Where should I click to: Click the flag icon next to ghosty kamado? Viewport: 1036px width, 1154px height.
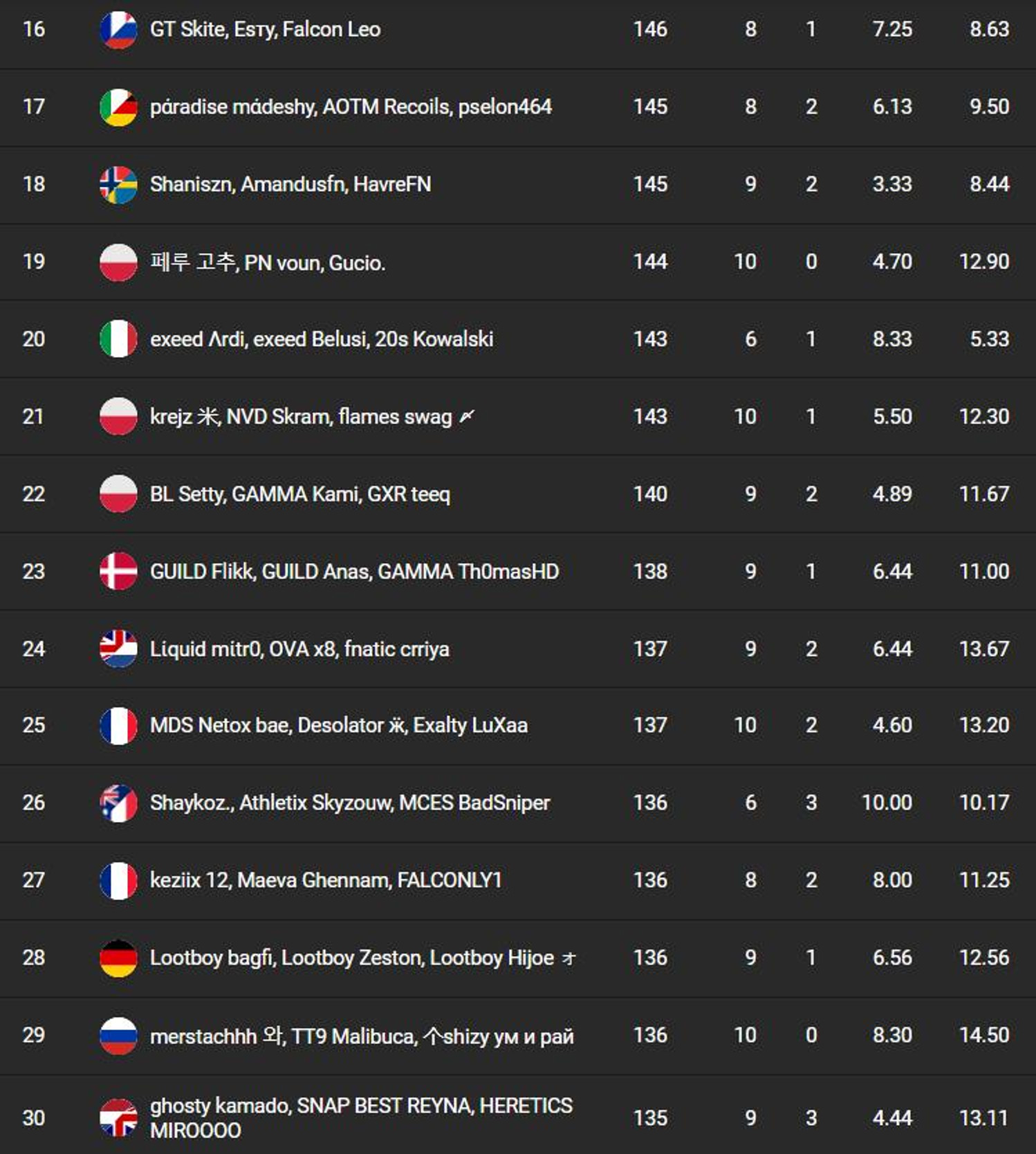click(118, 1118)
